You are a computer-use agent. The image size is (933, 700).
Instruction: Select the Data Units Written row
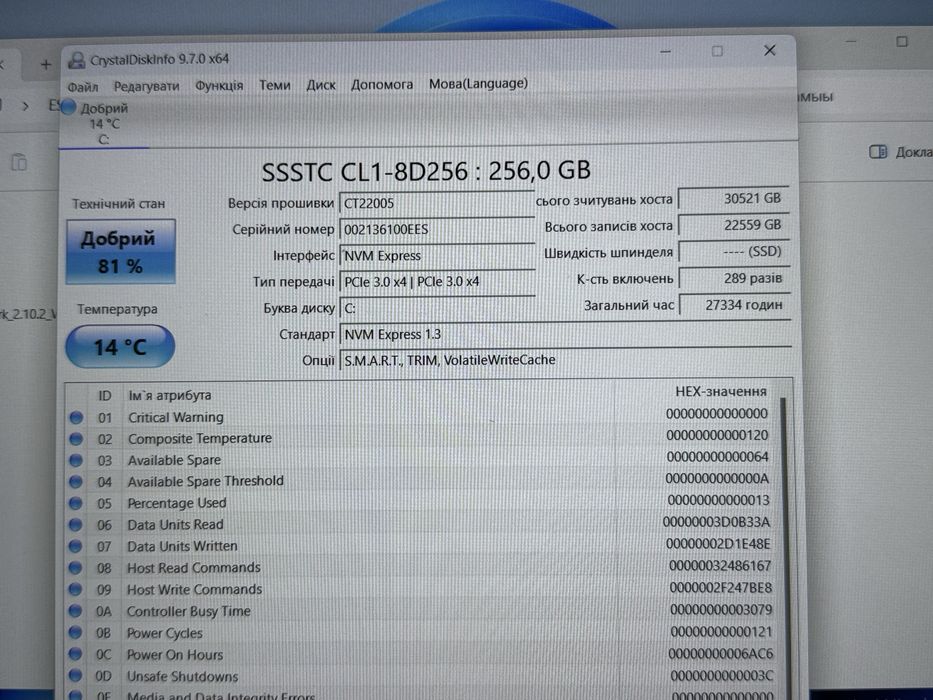(422, 546)
